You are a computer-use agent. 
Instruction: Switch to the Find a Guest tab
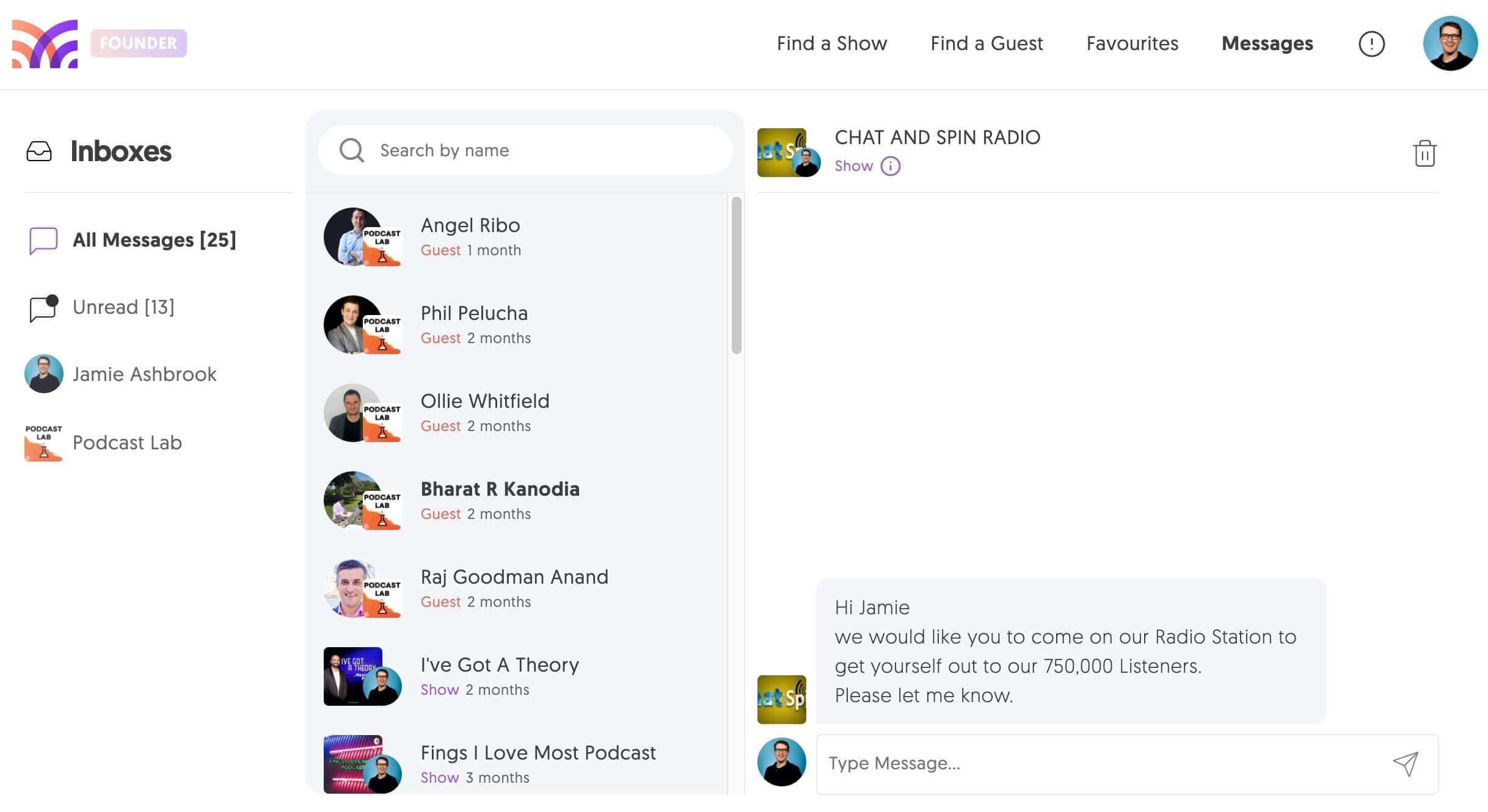[987, 43]
